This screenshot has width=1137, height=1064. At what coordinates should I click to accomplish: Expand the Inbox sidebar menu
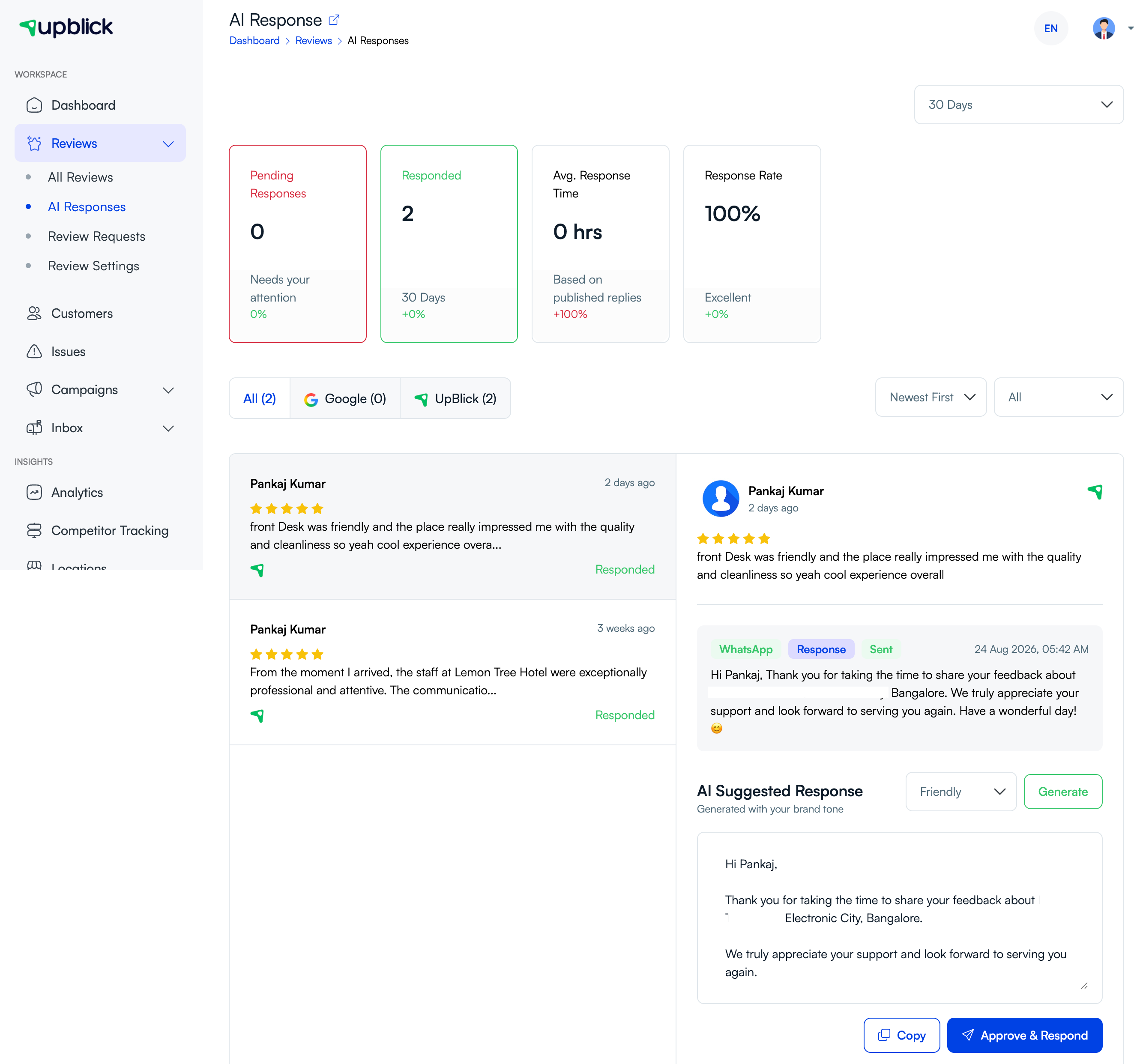pos(168,428)
